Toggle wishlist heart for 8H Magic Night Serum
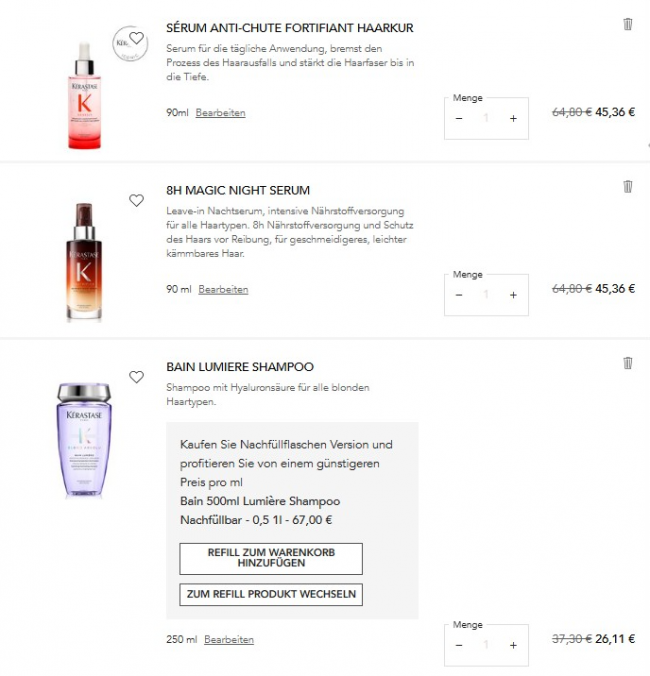Screen dimensions: 650x676 (x=136, y=200)
